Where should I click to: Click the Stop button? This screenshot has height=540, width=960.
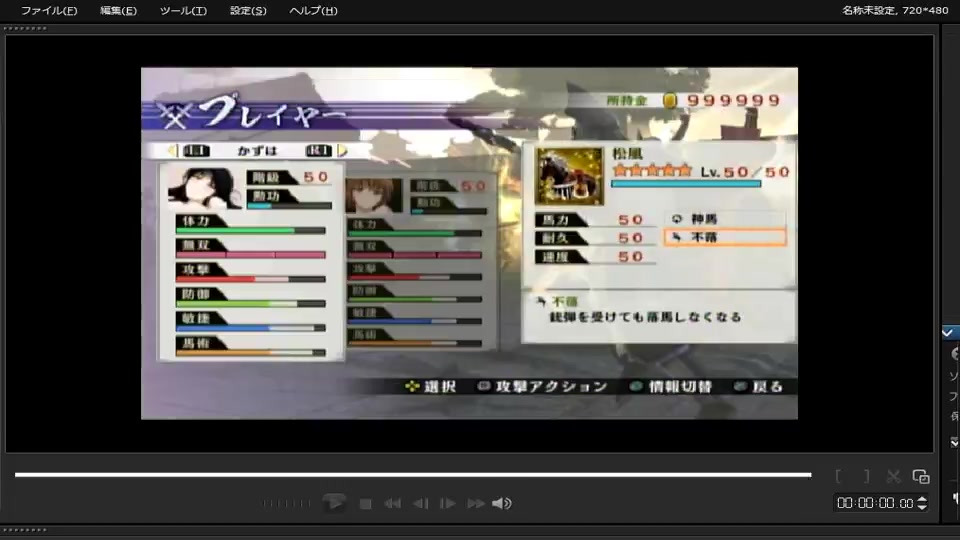point(366,503)
